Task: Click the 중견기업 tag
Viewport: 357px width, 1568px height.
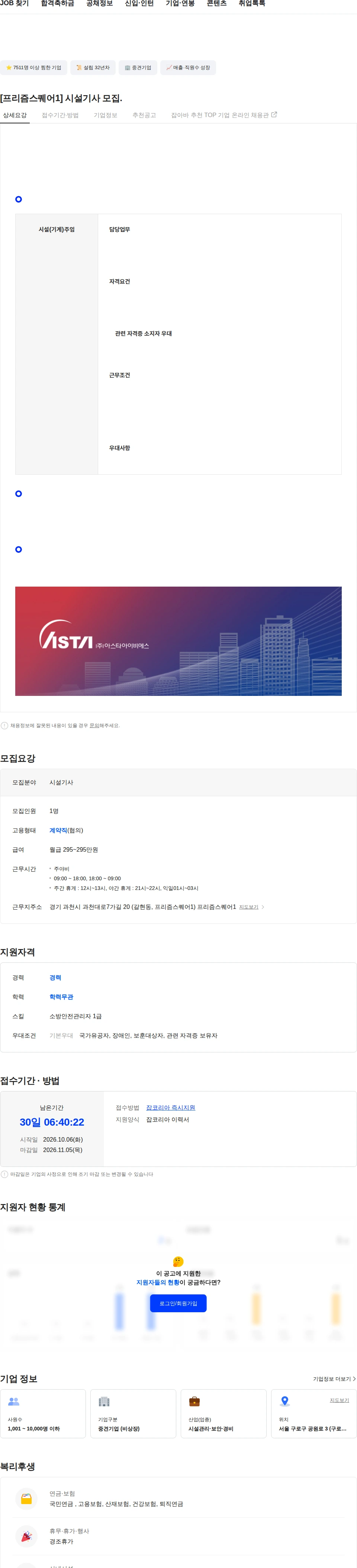Action: tap(138, 68)
